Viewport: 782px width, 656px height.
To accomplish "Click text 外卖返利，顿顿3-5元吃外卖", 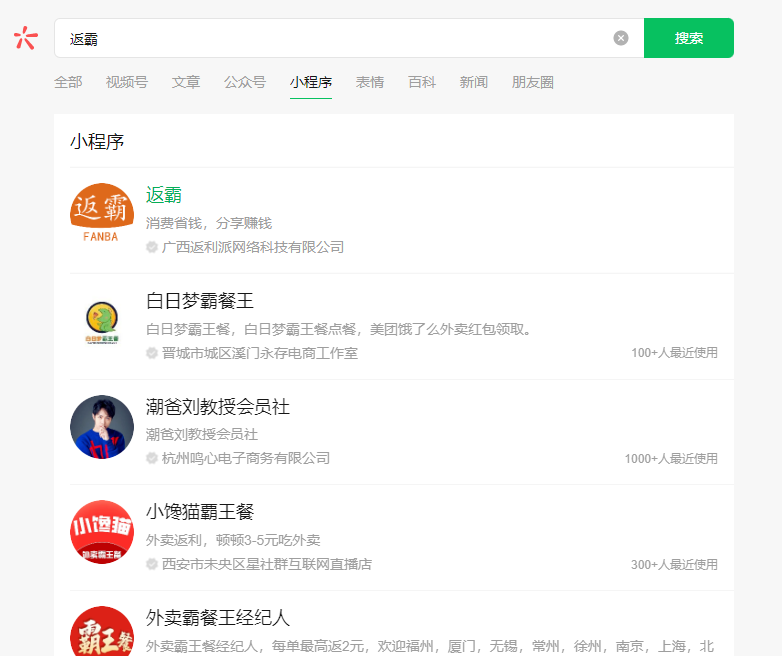I will point(233,540).
